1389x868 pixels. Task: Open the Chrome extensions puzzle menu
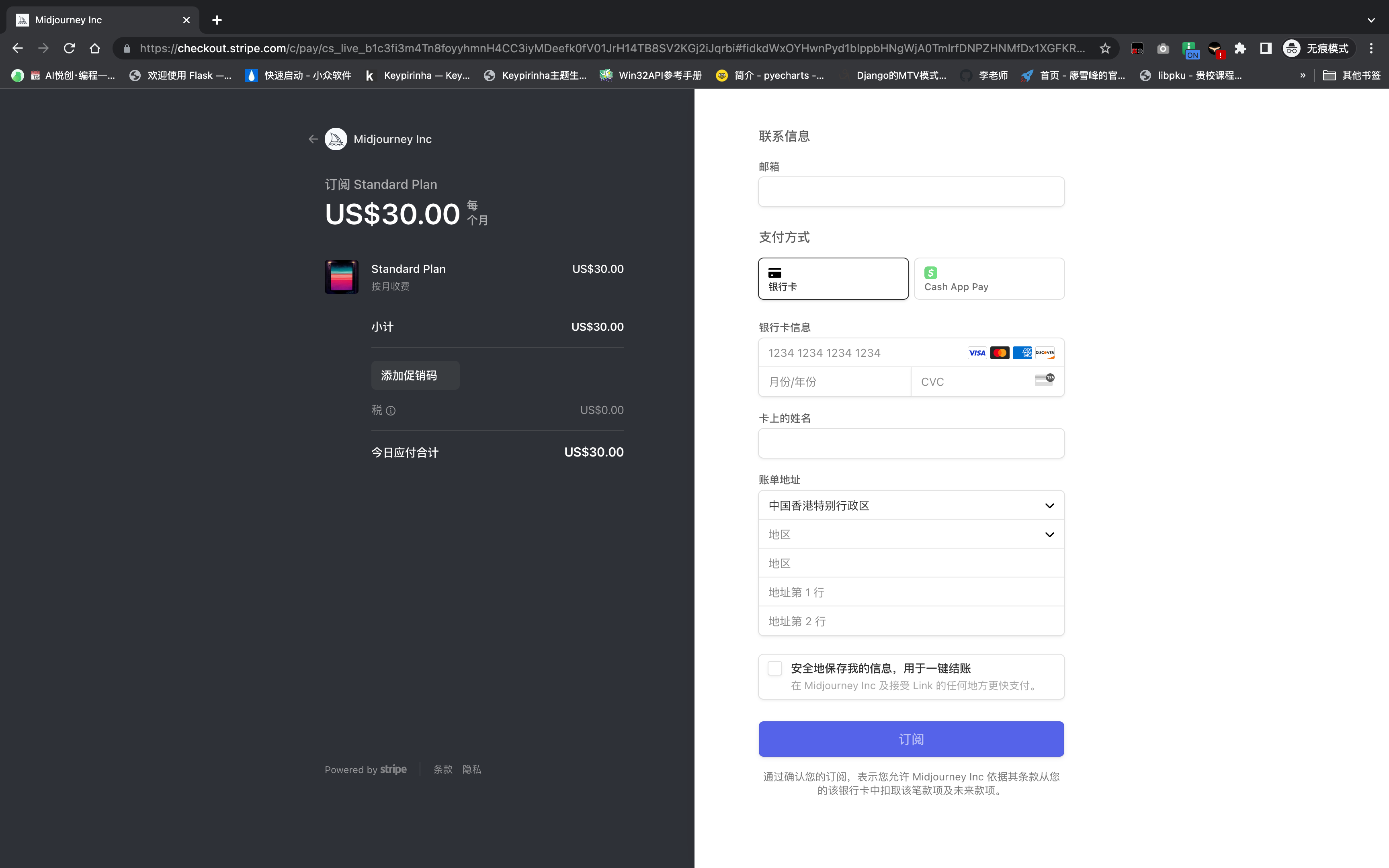coord(1240,48)
